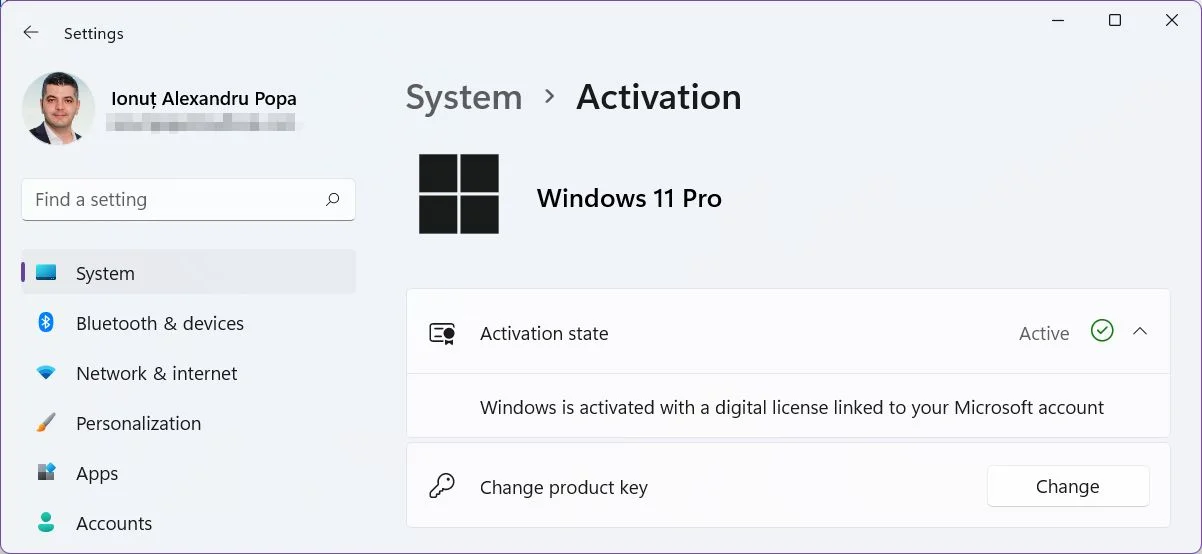Click the back arrow next to Settings
Image resolution: width=1202 pixels, height=554 pixels.
31,33
